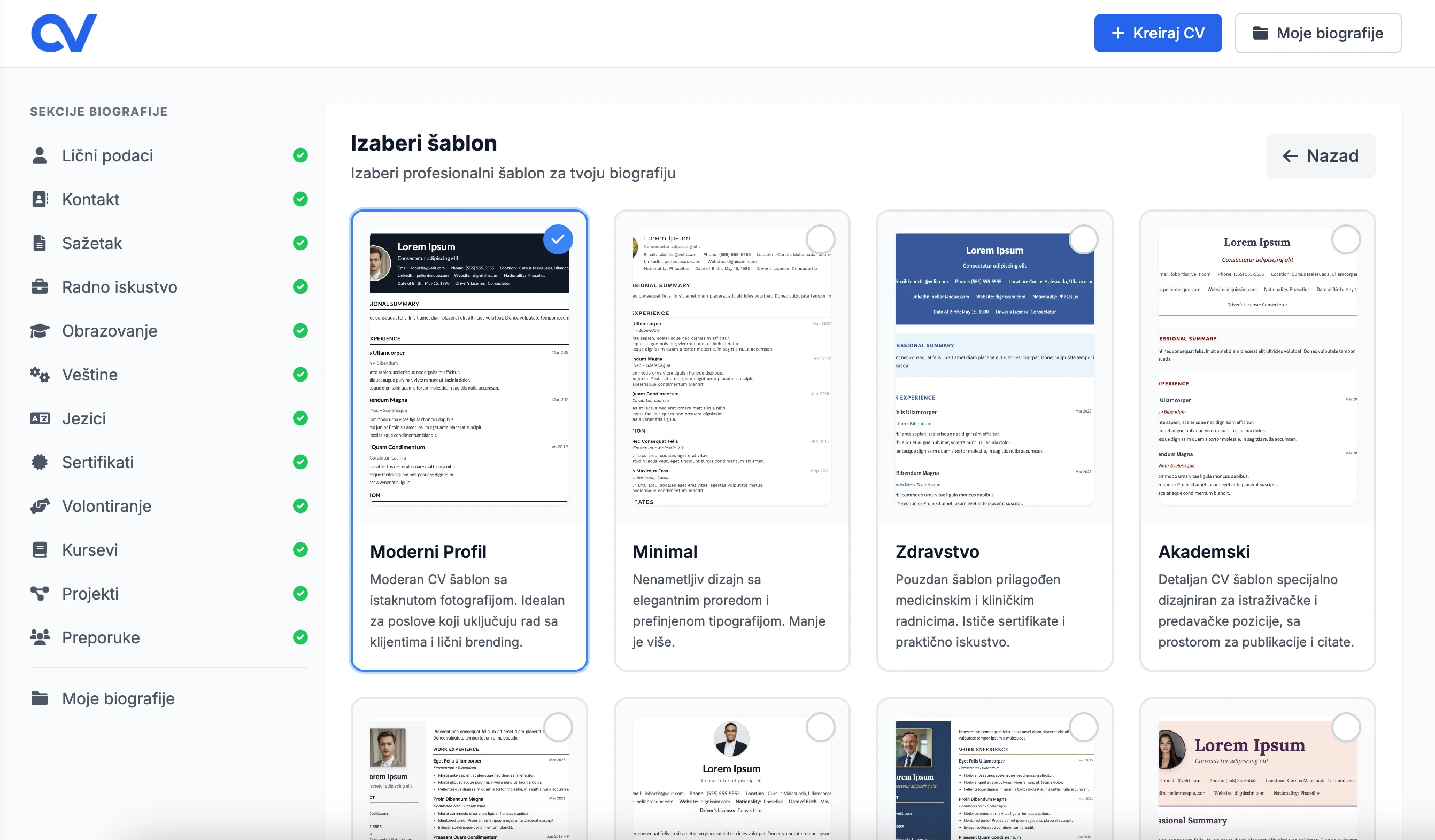Go back using the Nazad button
The height and width of the screenshot is (840, 1435).
1320,156
